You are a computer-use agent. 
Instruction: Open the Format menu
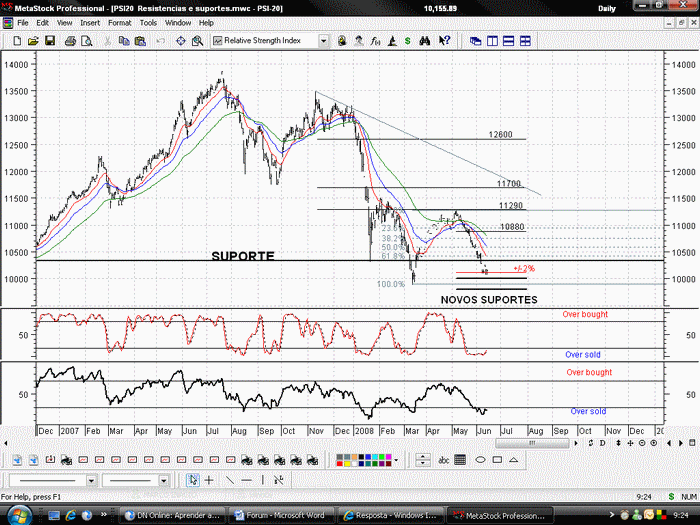point(120,23)
